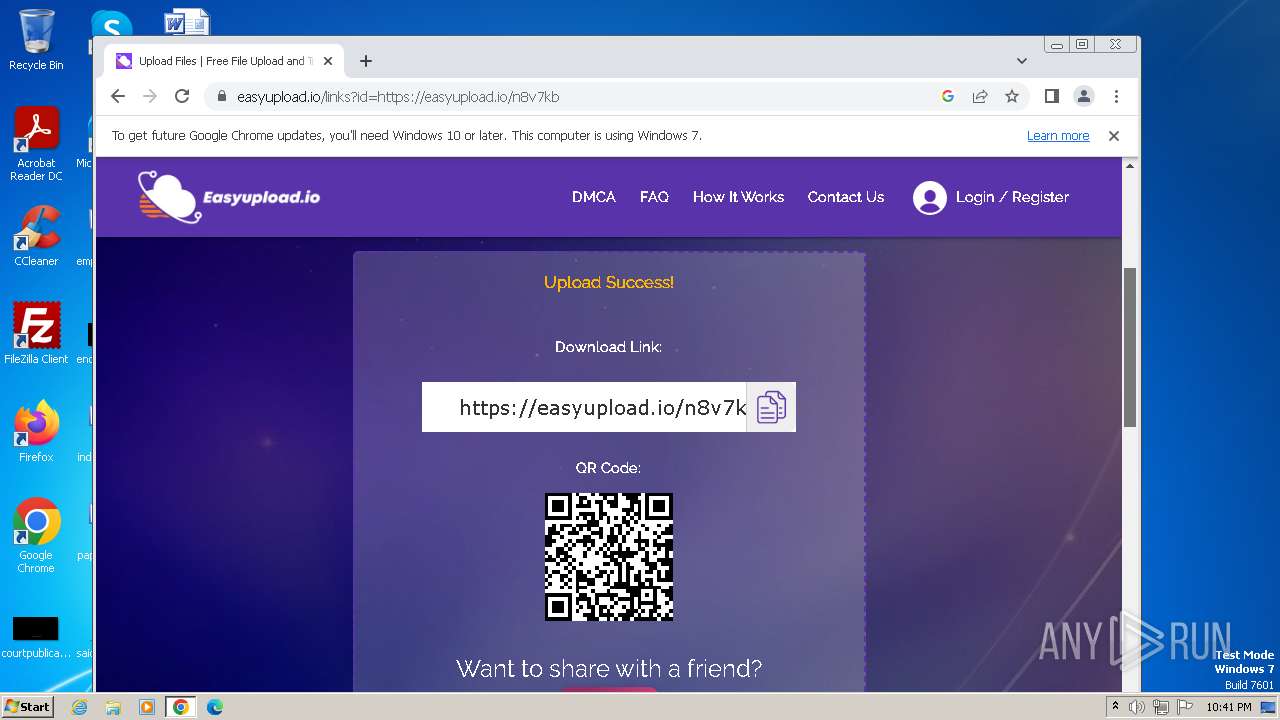
Task: Open the How It Works page
Action: 738,197
